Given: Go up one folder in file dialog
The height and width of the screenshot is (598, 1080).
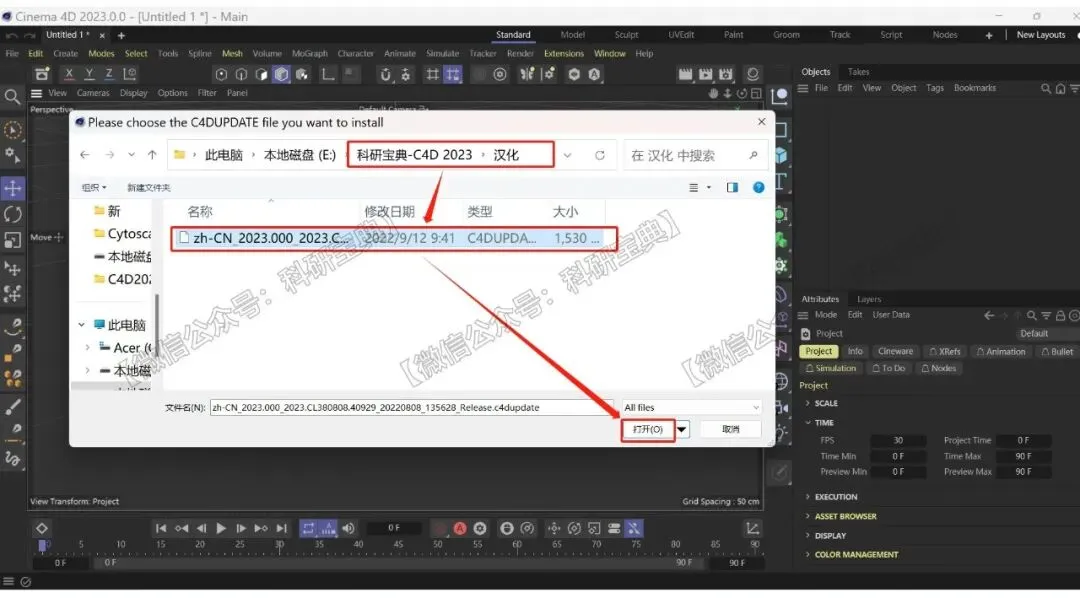Looking at the screenshot, I should point(152,155).
